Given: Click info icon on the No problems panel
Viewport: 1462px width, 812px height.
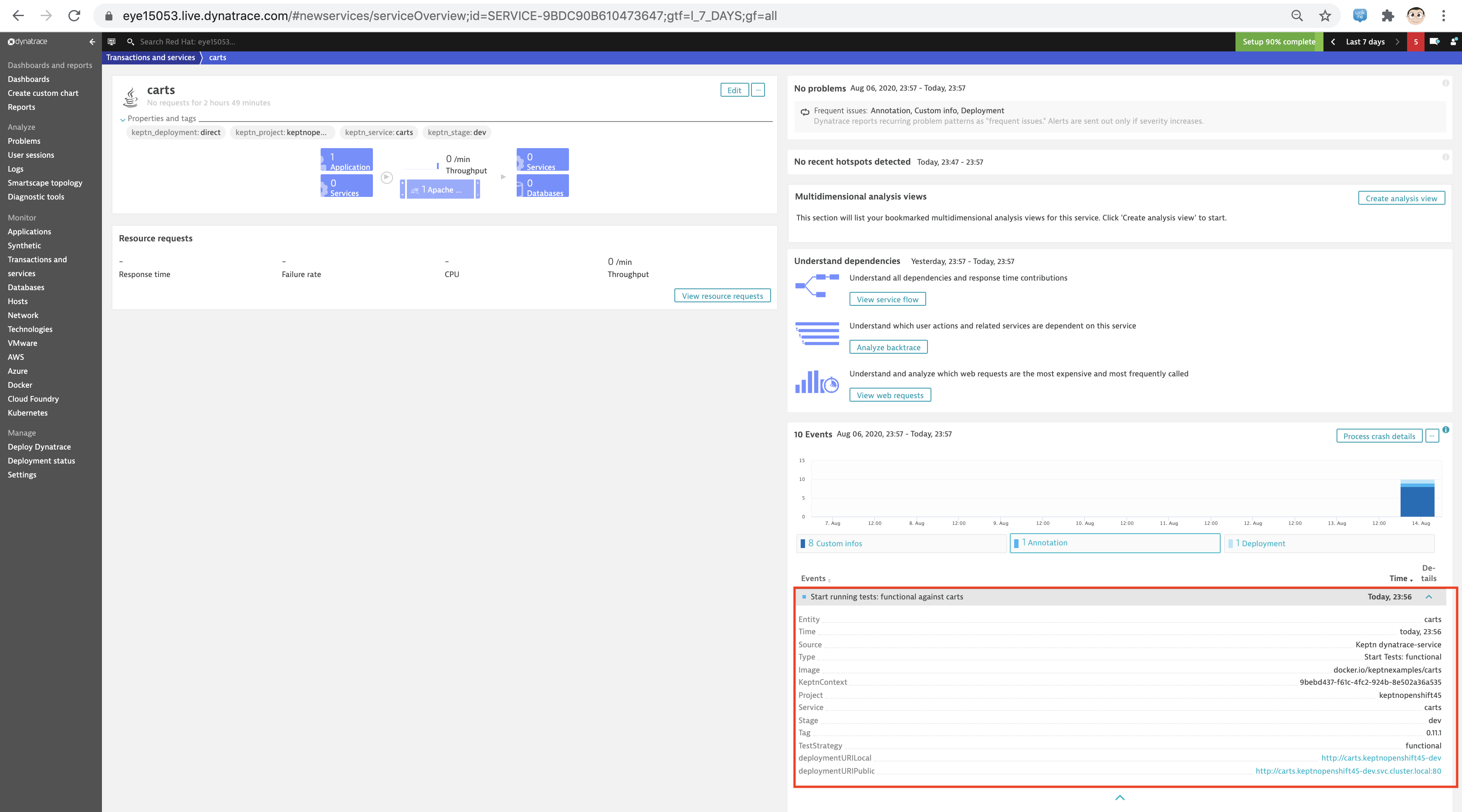Looking at the screenshot, I should [1445, 83].
